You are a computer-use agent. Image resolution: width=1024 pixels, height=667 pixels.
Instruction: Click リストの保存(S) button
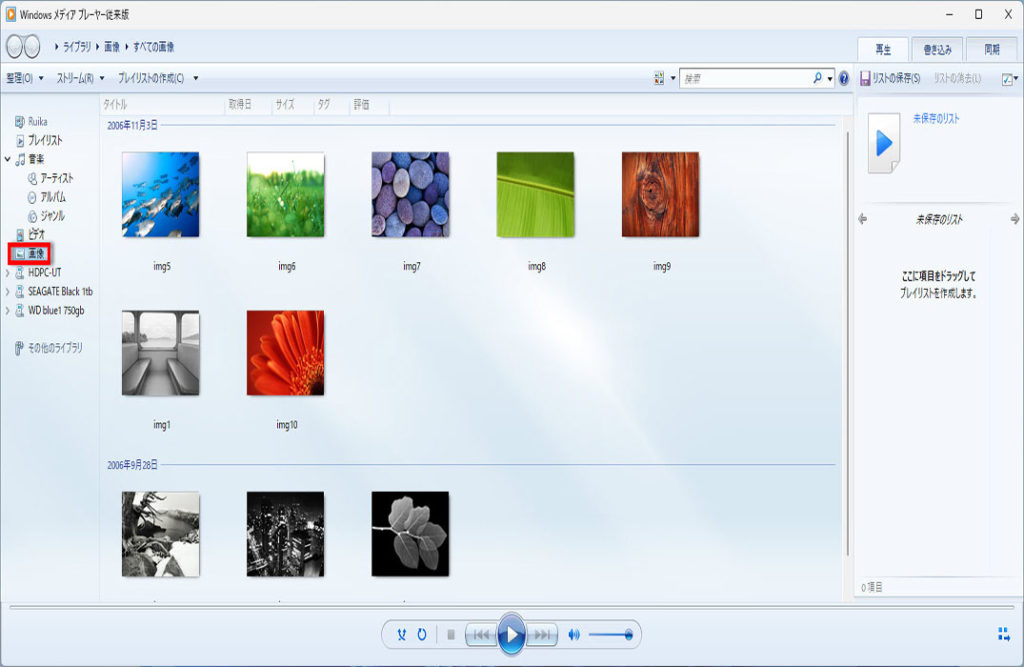point(890,78)
